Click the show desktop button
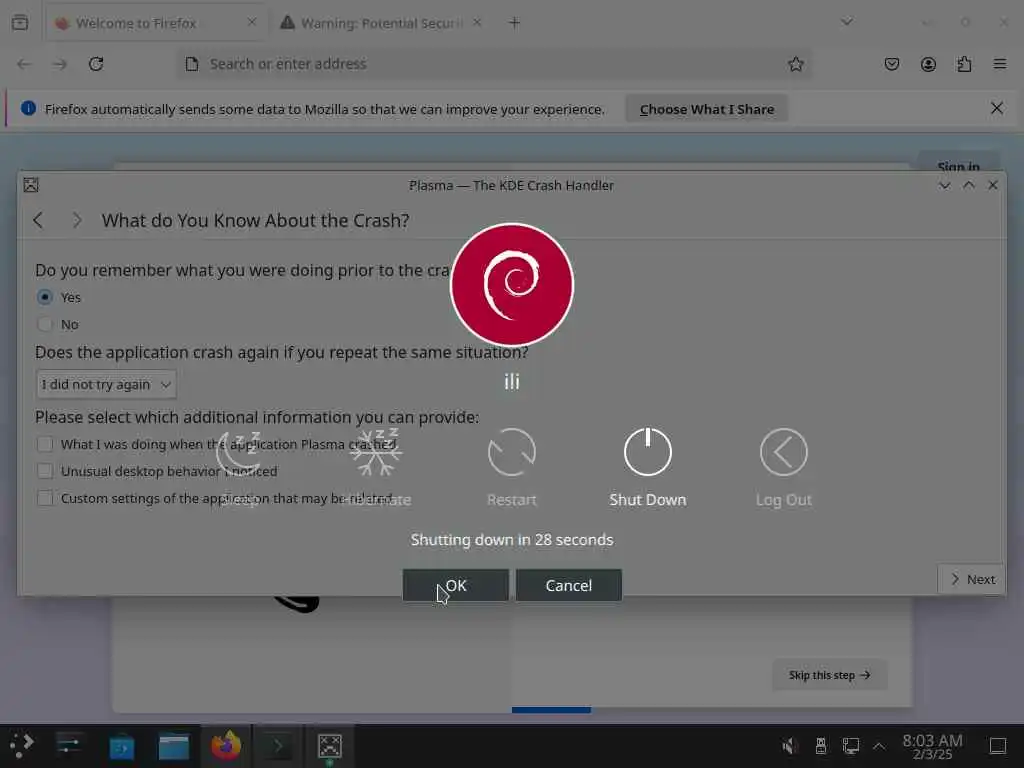Image resolution: width=1024 pixels, height=768 pixels. (998, 746)
